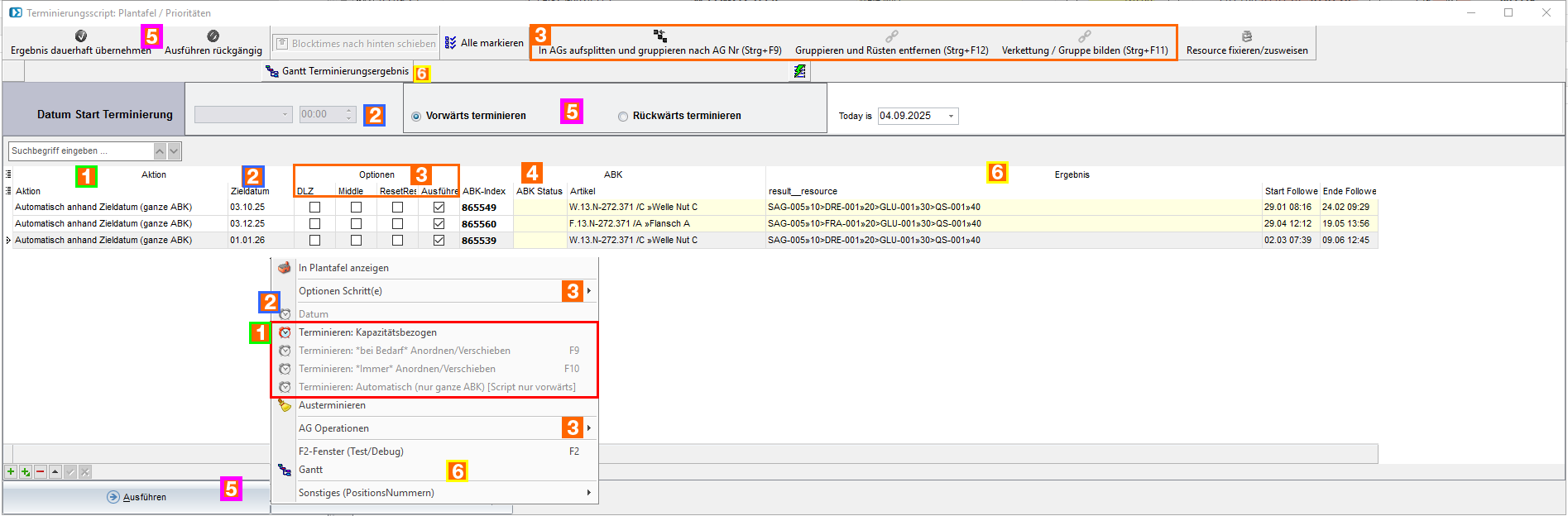Click the 'Resource fixieren/zuweisen' icon

1246,36
